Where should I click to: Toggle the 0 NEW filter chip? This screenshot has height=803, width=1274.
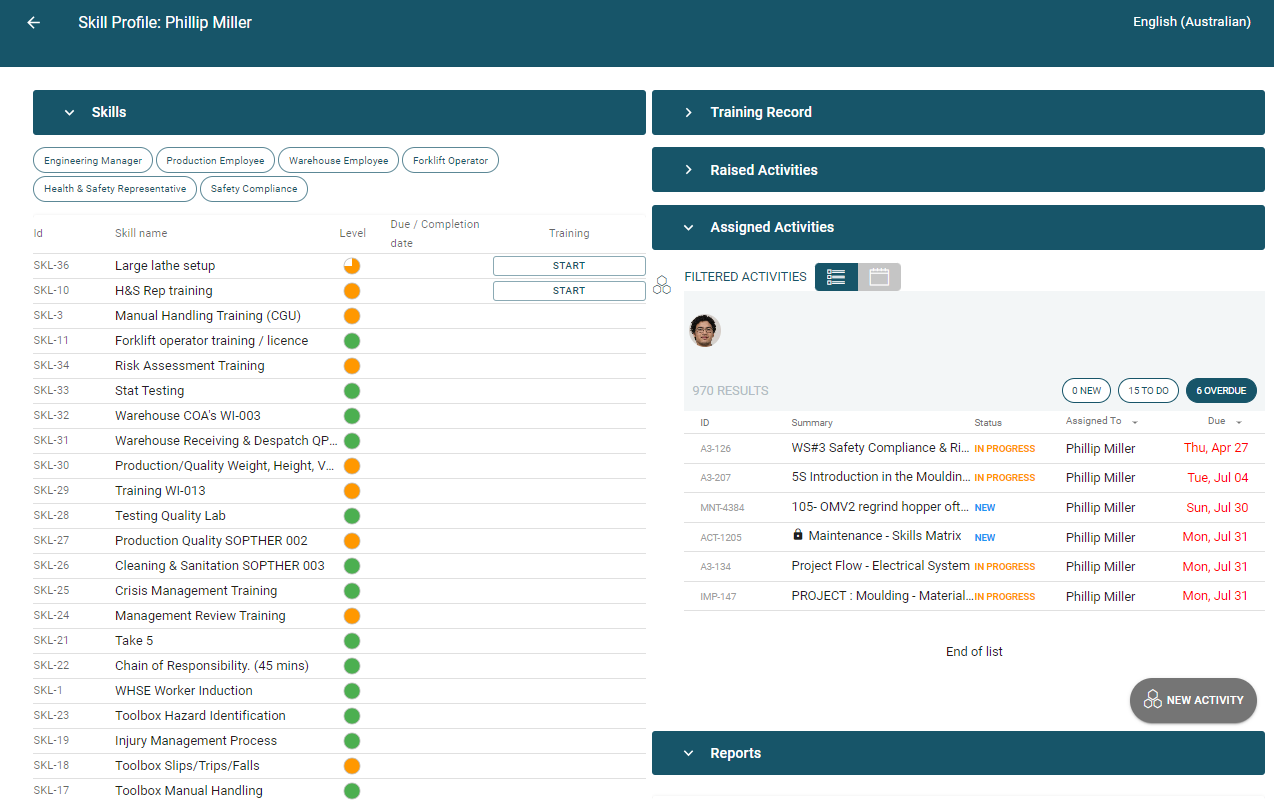click(x=1086, y=391)
